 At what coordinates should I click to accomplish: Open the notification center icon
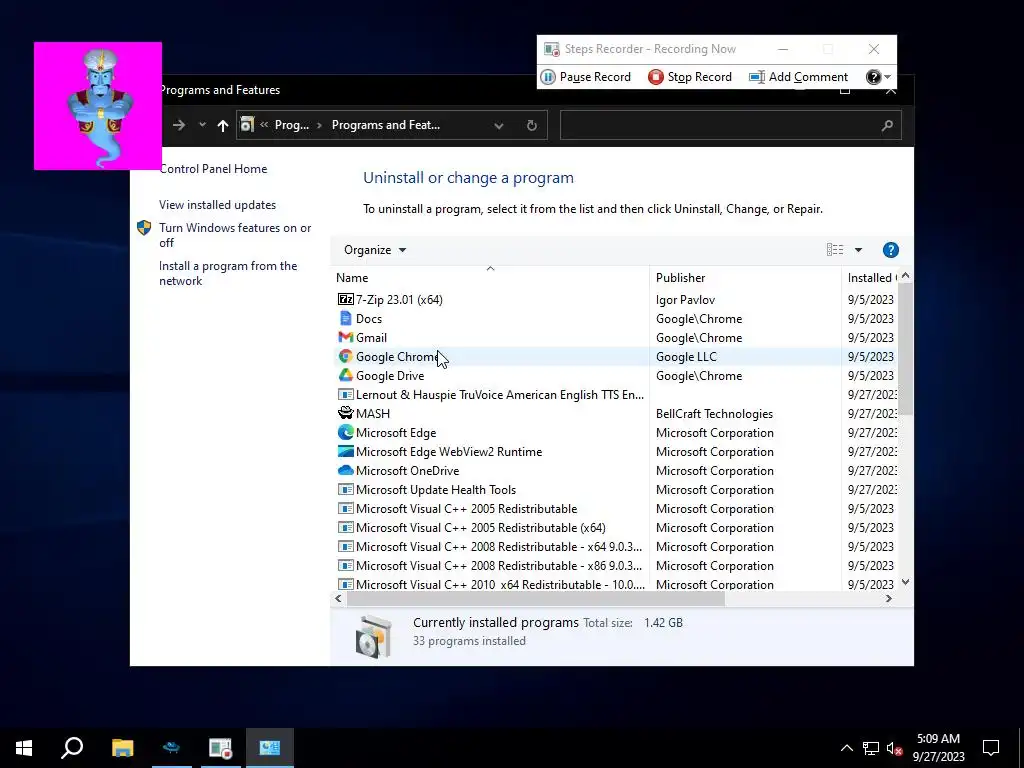point(991,748)
